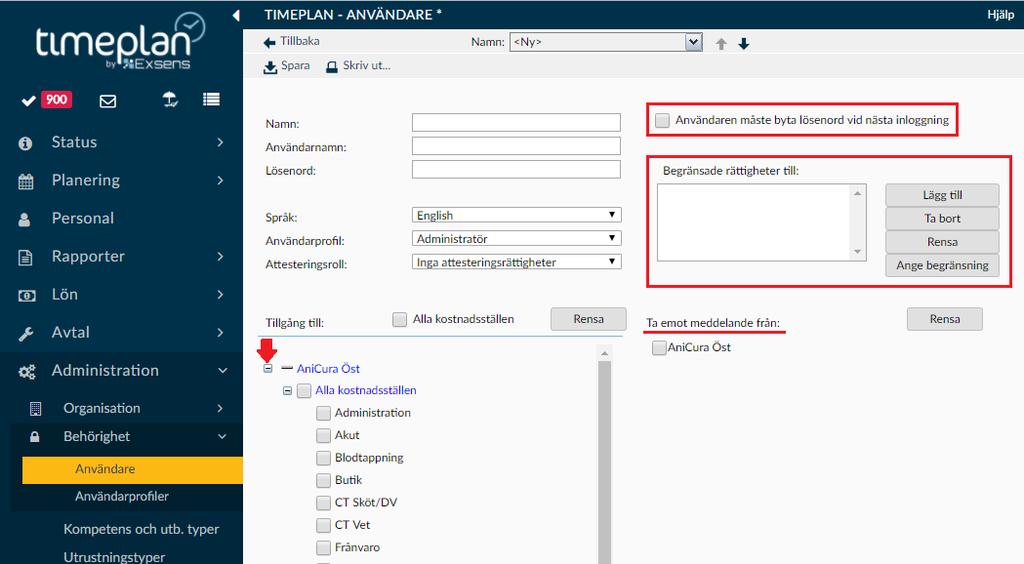Check the CT Vet checkbox

click(x=323, y=525)
